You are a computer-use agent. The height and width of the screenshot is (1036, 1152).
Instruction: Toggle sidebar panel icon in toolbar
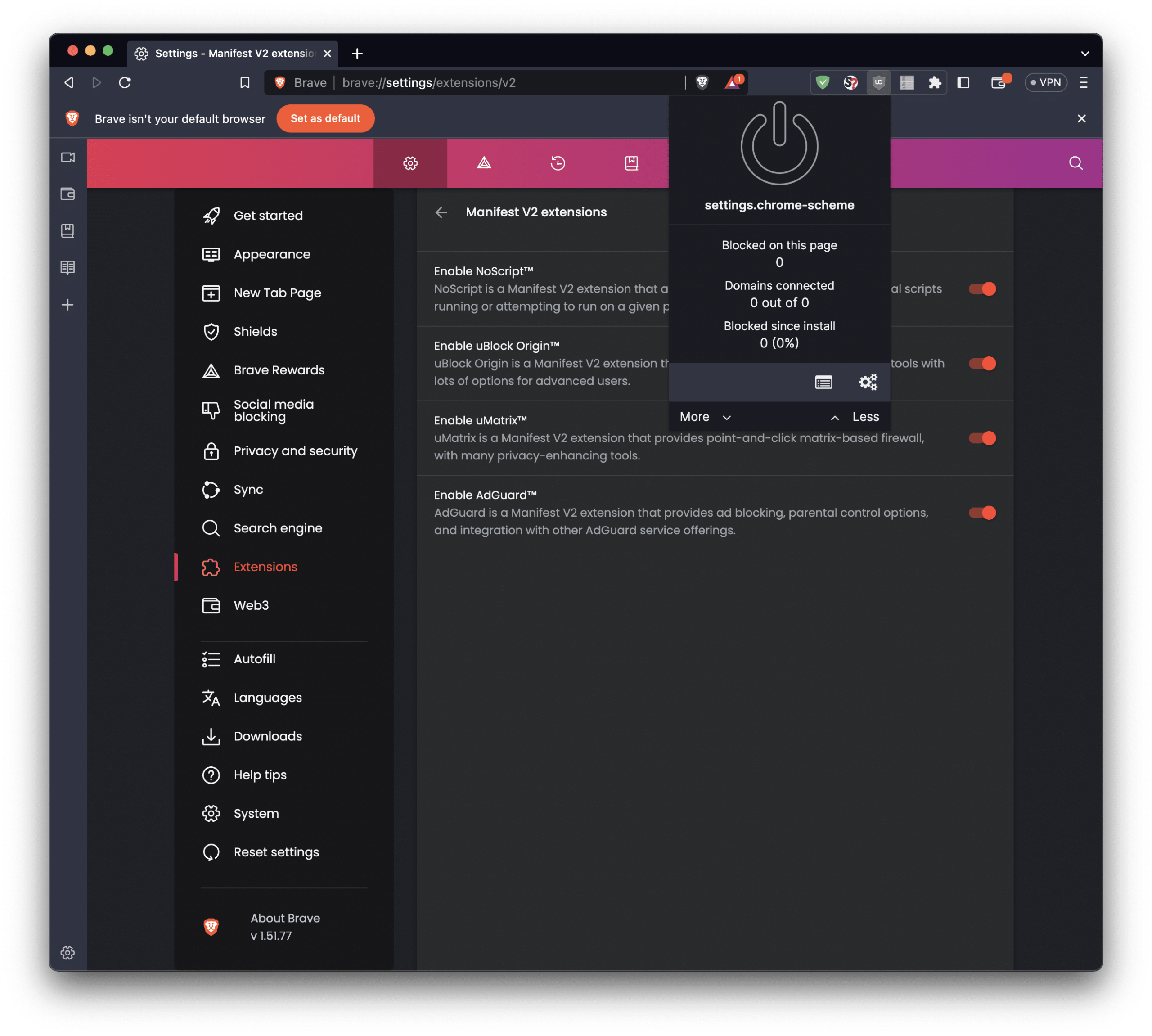point(963,82)
